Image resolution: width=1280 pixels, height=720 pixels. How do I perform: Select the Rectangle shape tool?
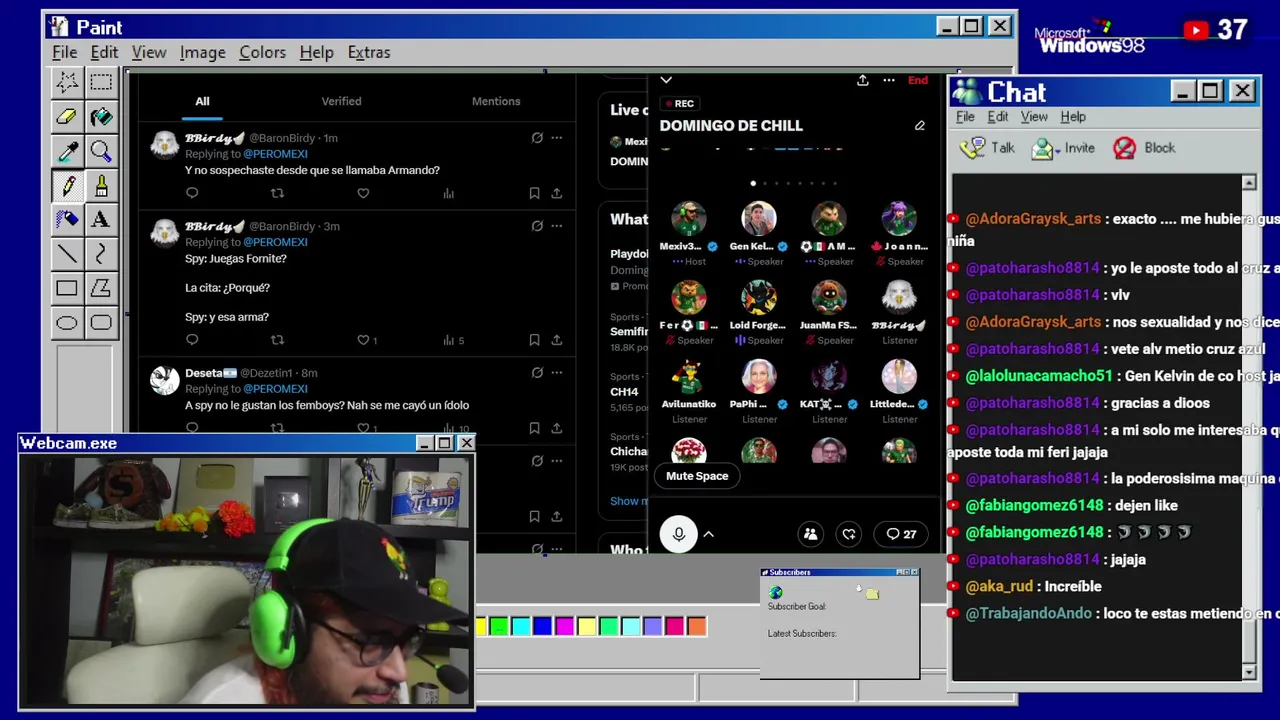pyautogui.click(x=67, y=288)
